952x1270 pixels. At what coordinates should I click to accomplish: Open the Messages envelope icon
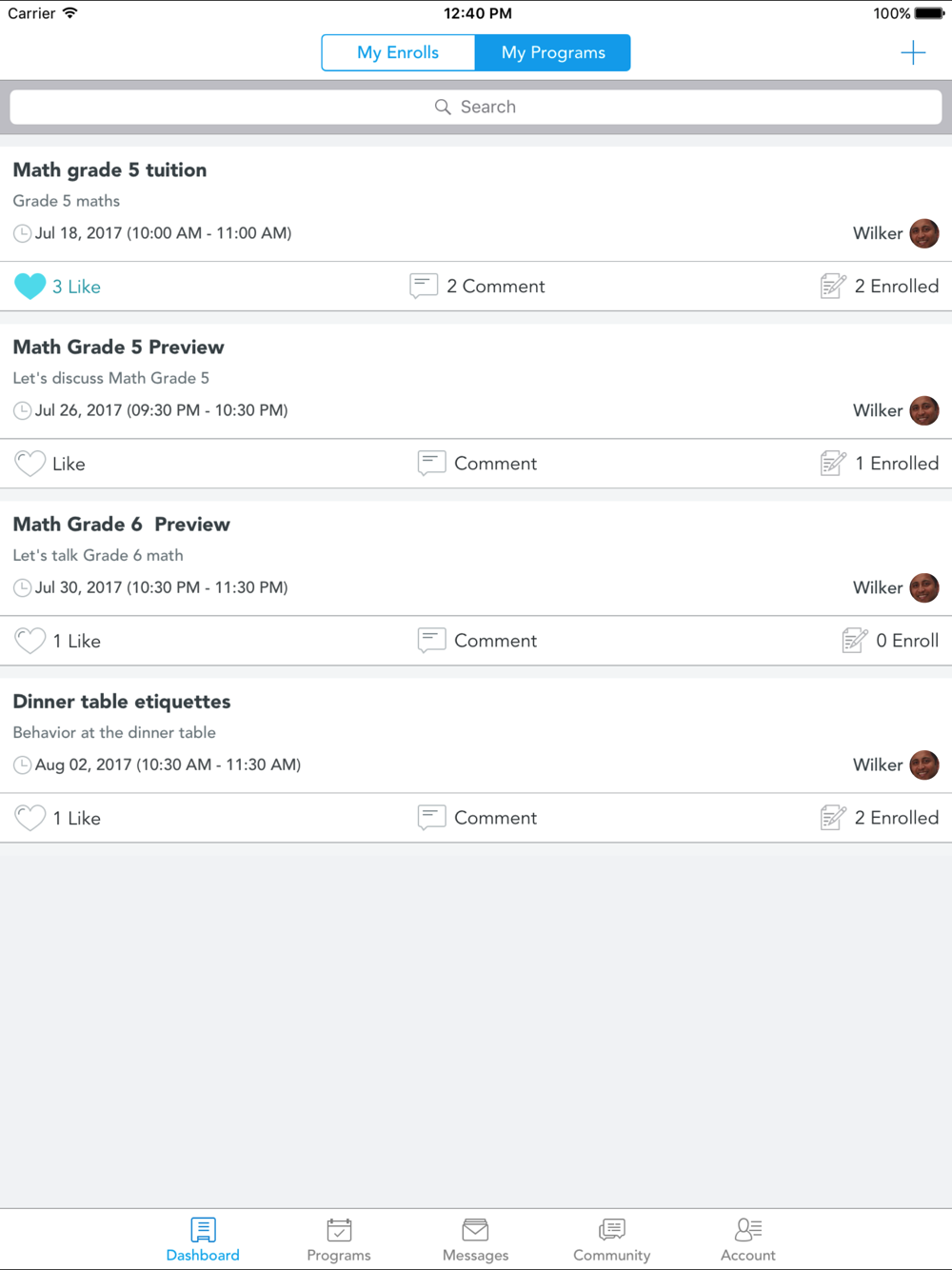coord(475,1230)
